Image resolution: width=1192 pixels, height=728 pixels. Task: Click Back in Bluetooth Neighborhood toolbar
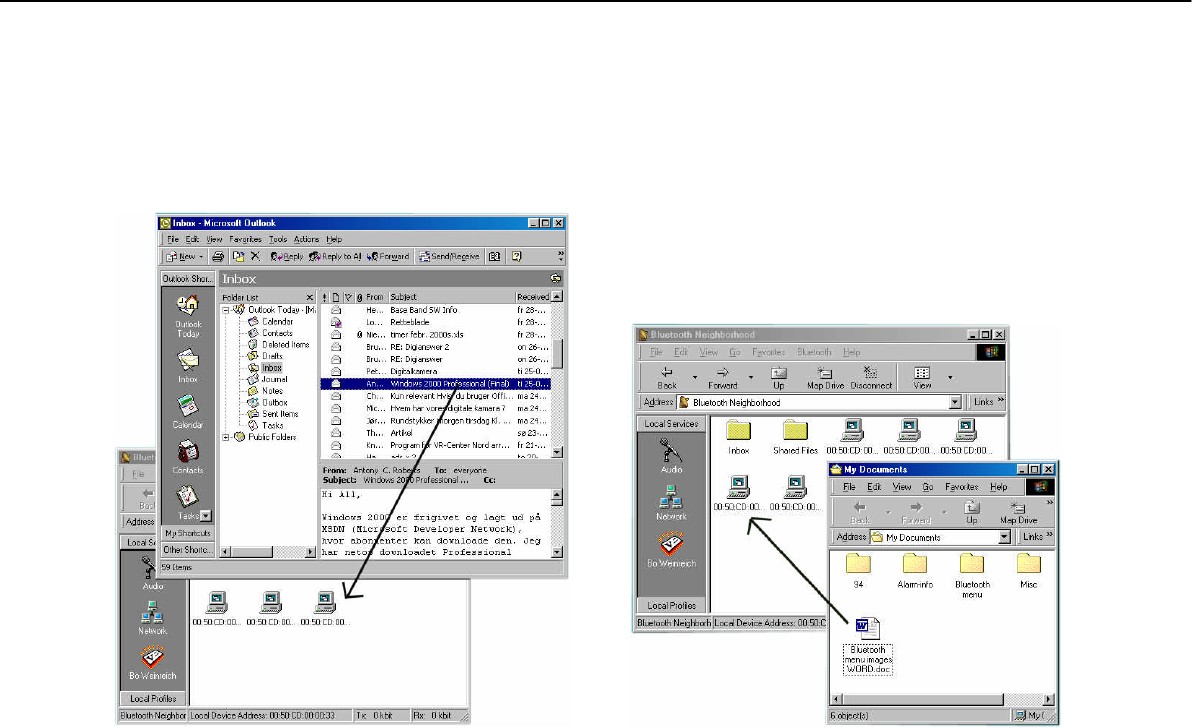tap(667, 378)
